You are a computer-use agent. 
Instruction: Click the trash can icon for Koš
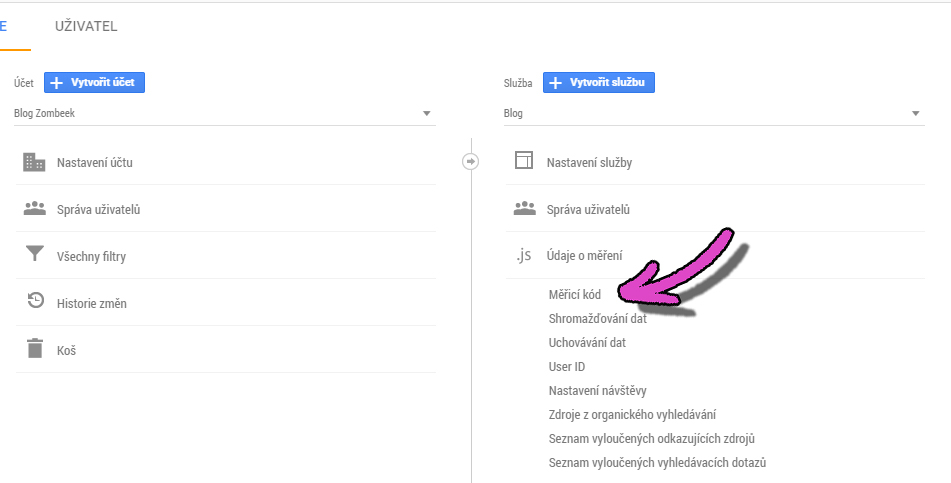point(35,348)
